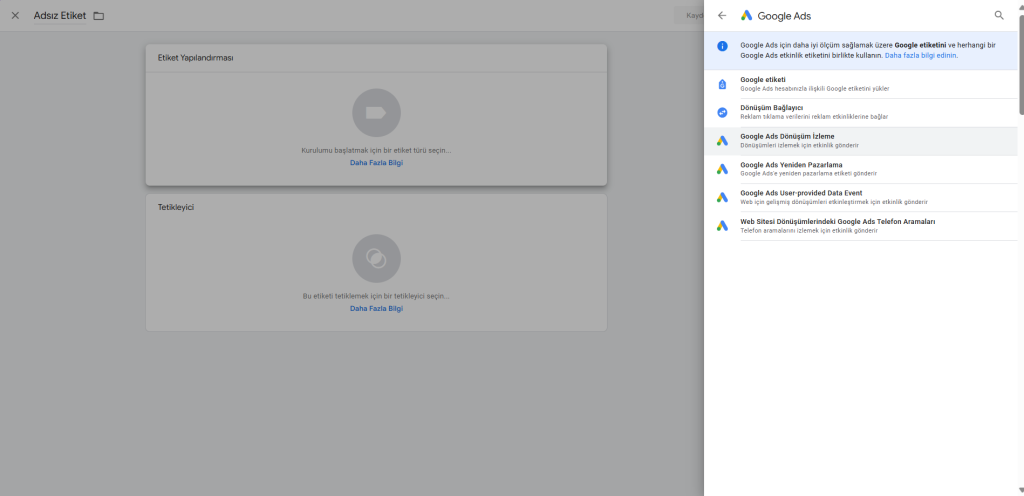
Task: Open the Daha fazla bilgi edinin link
Action: pos(921,56)
